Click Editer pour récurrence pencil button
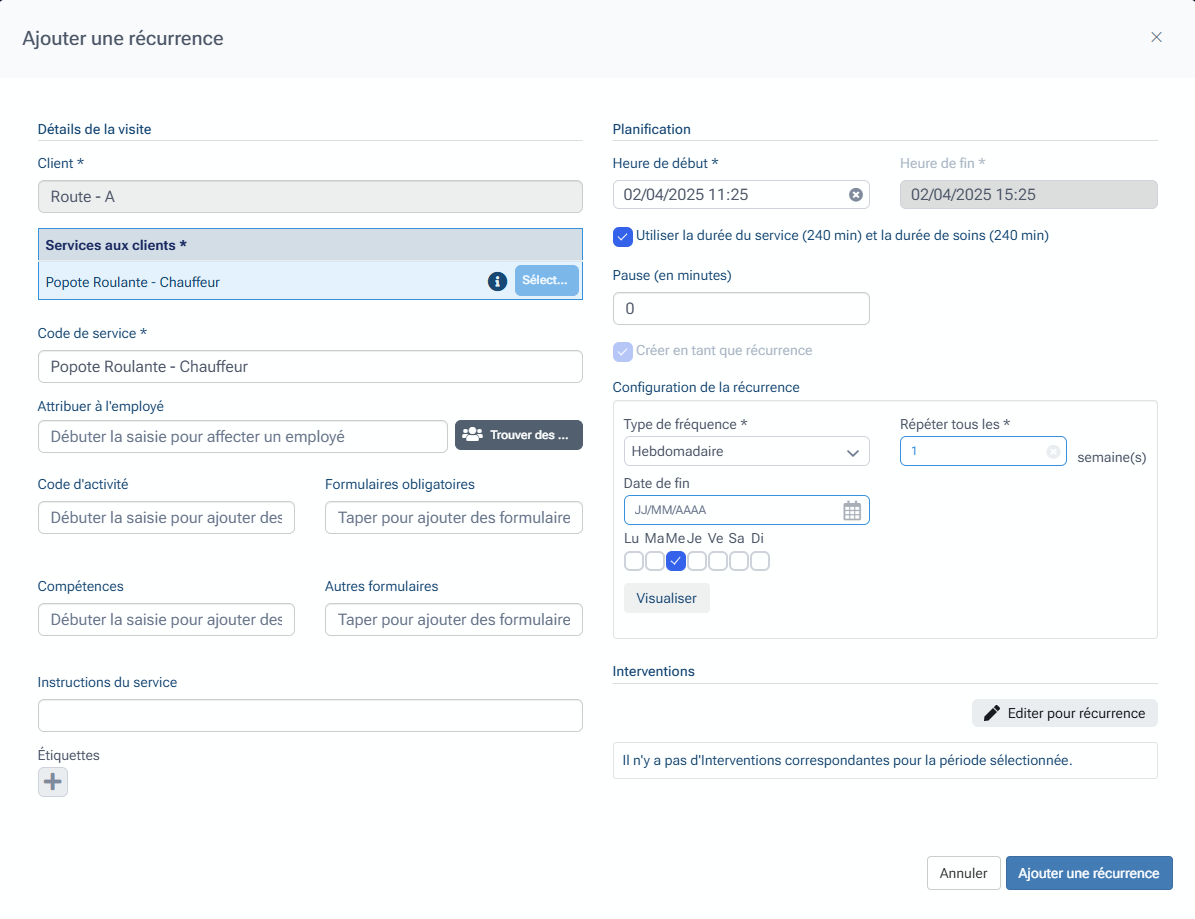1195x919 pixels. tap(1064, 713)
